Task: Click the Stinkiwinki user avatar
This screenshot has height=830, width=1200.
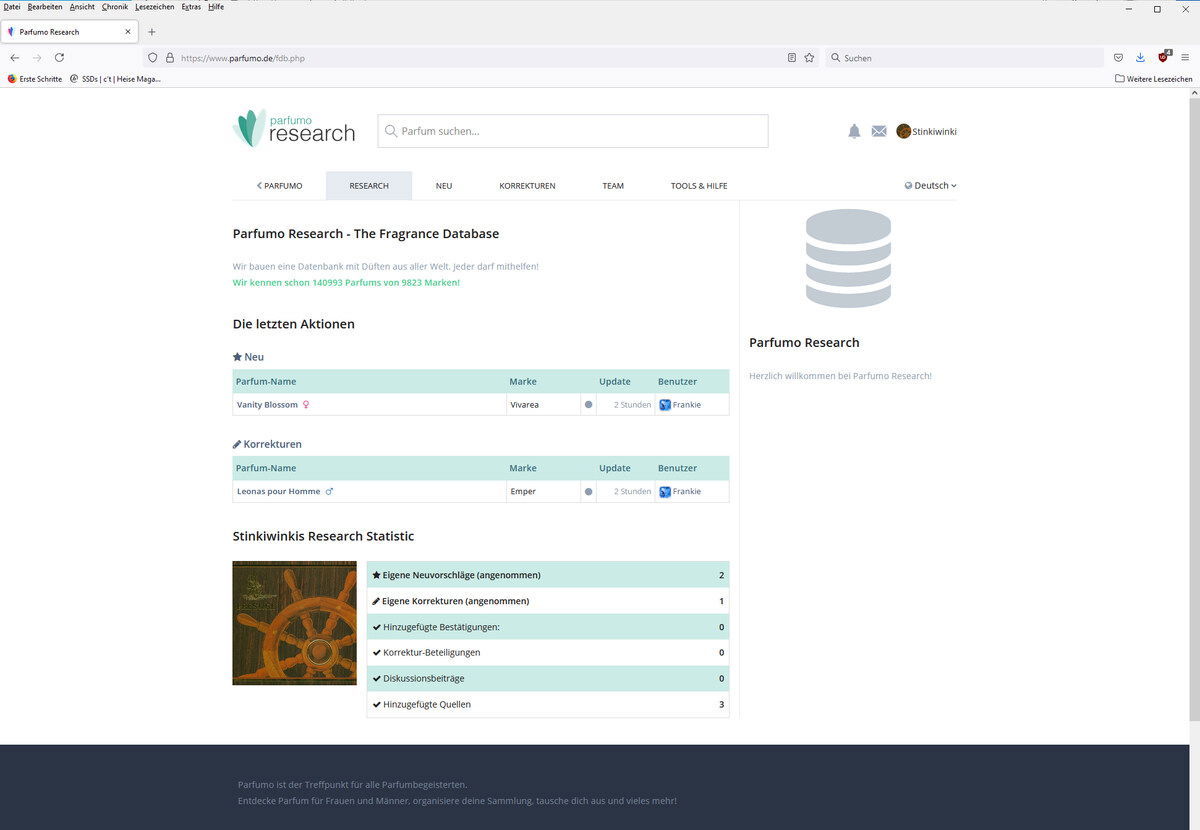Action: click(903, 131)
